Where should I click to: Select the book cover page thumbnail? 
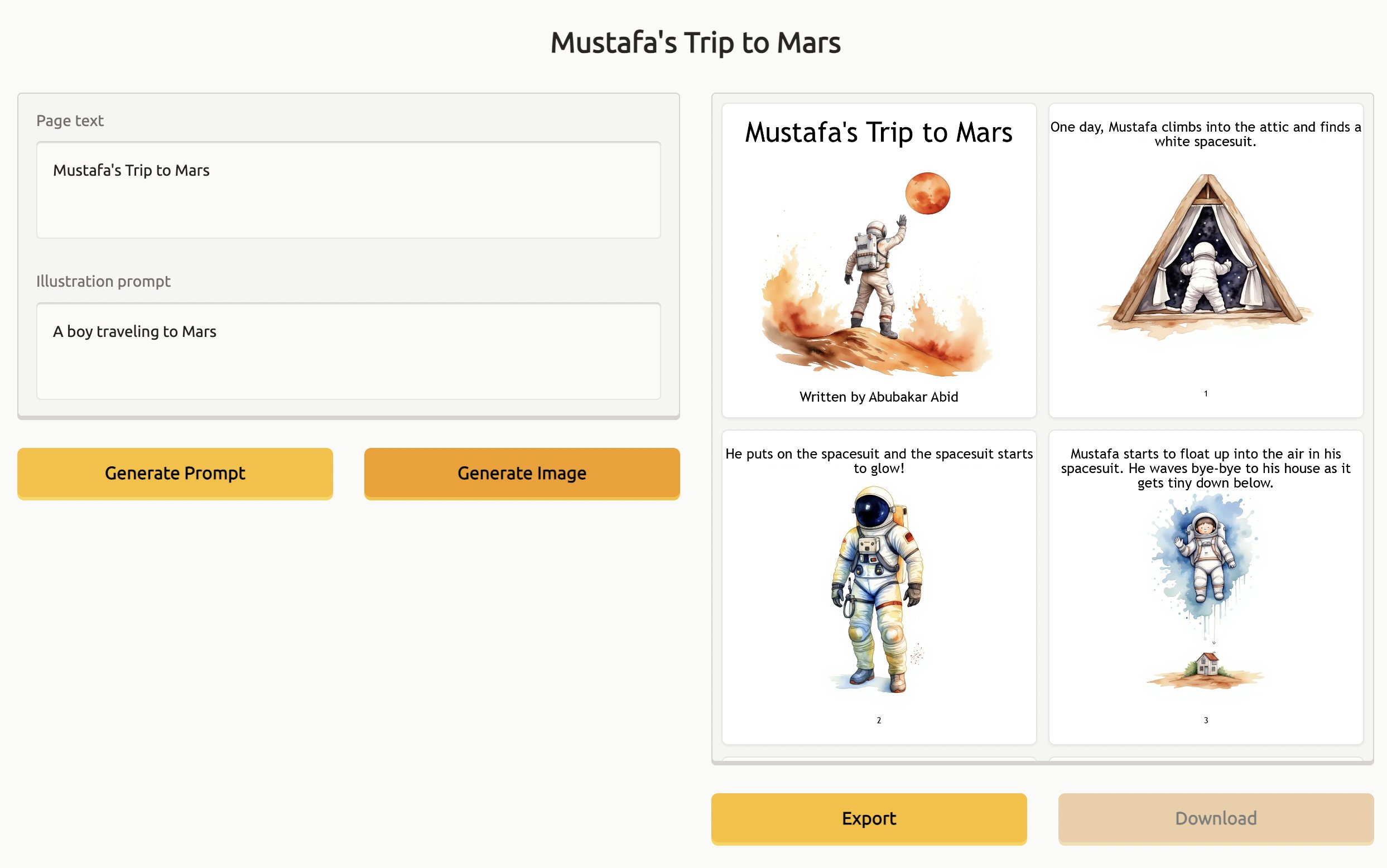878,260
